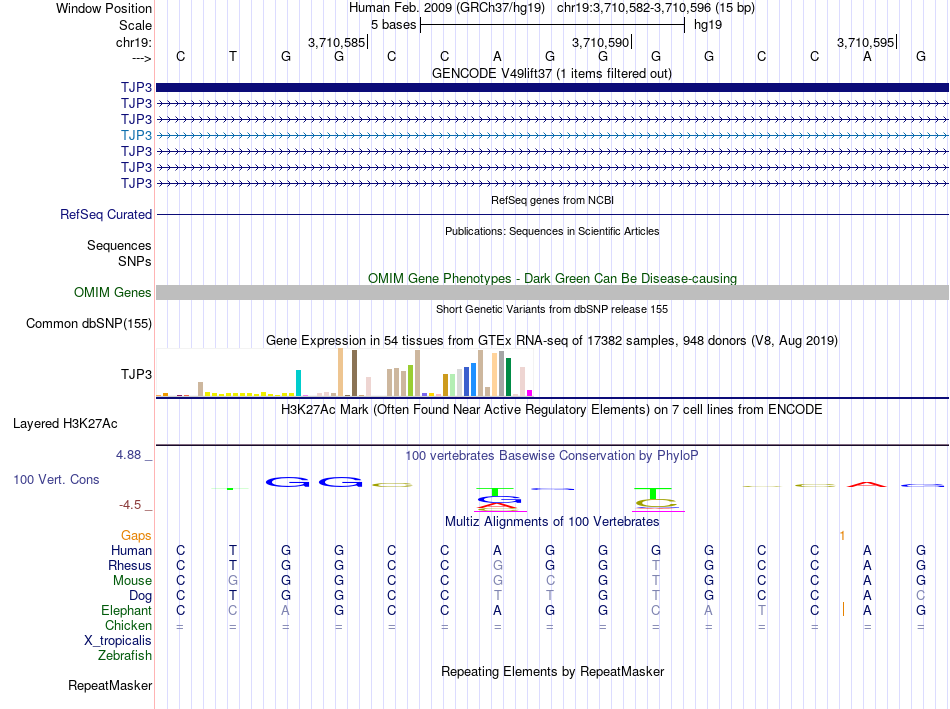The image size is (950, 709).
Task: Select the Mouse alignment row label
Action: click(132, 581)
